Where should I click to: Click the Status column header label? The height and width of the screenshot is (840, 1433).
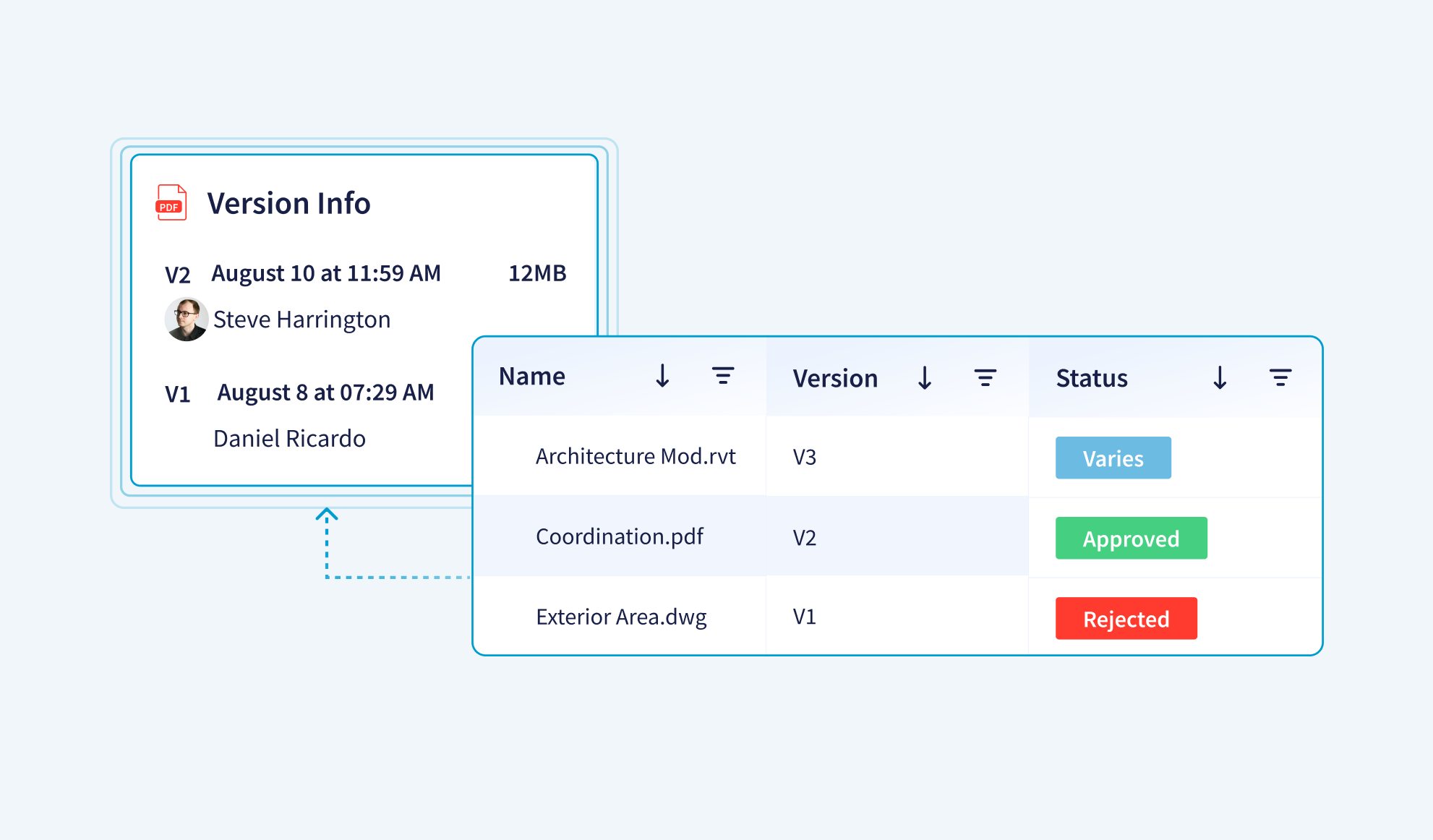tap(1092, 378)
